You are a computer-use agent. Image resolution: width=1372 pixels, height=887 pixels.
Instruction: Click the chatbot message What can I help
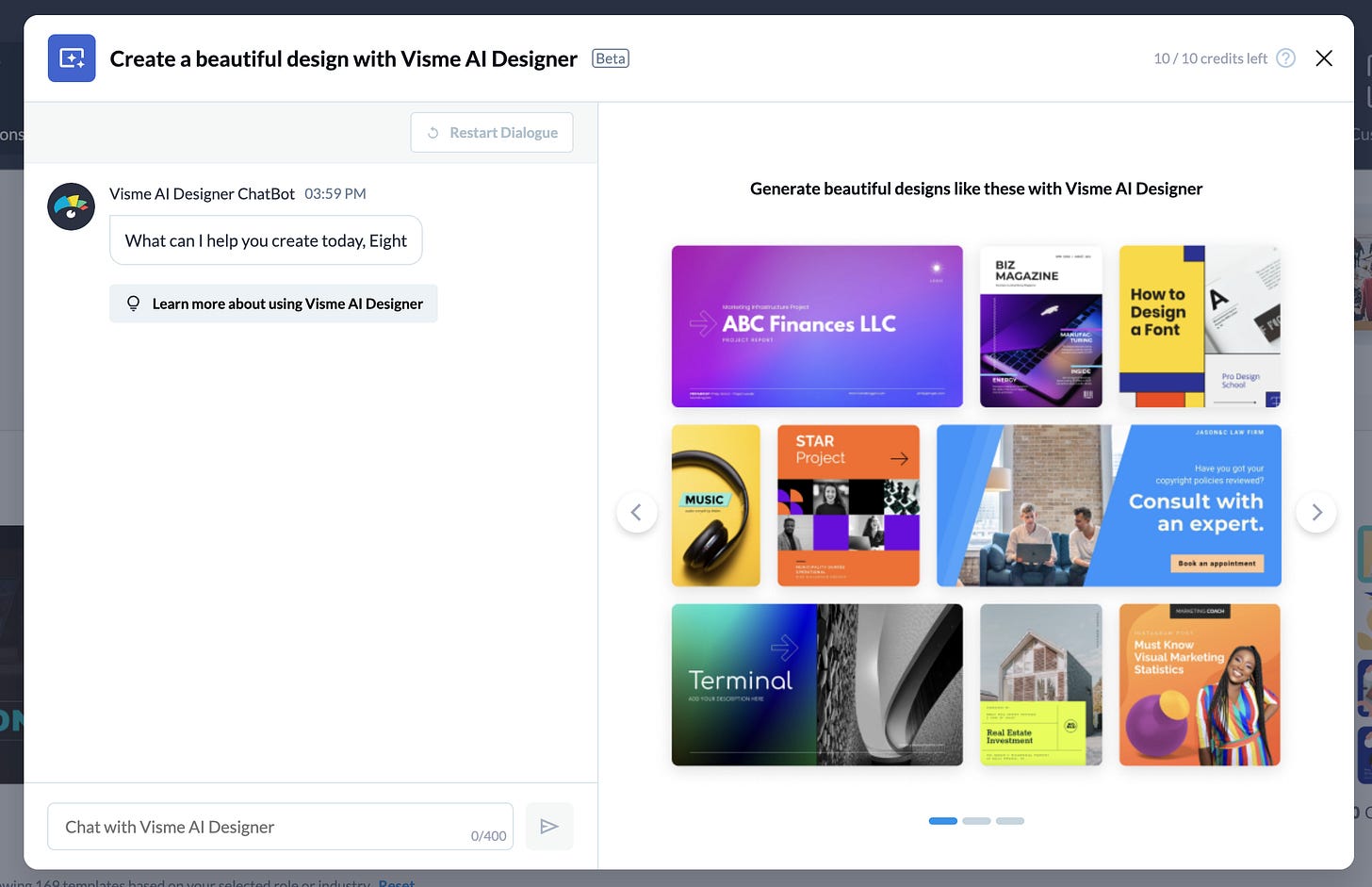(266, 240)
